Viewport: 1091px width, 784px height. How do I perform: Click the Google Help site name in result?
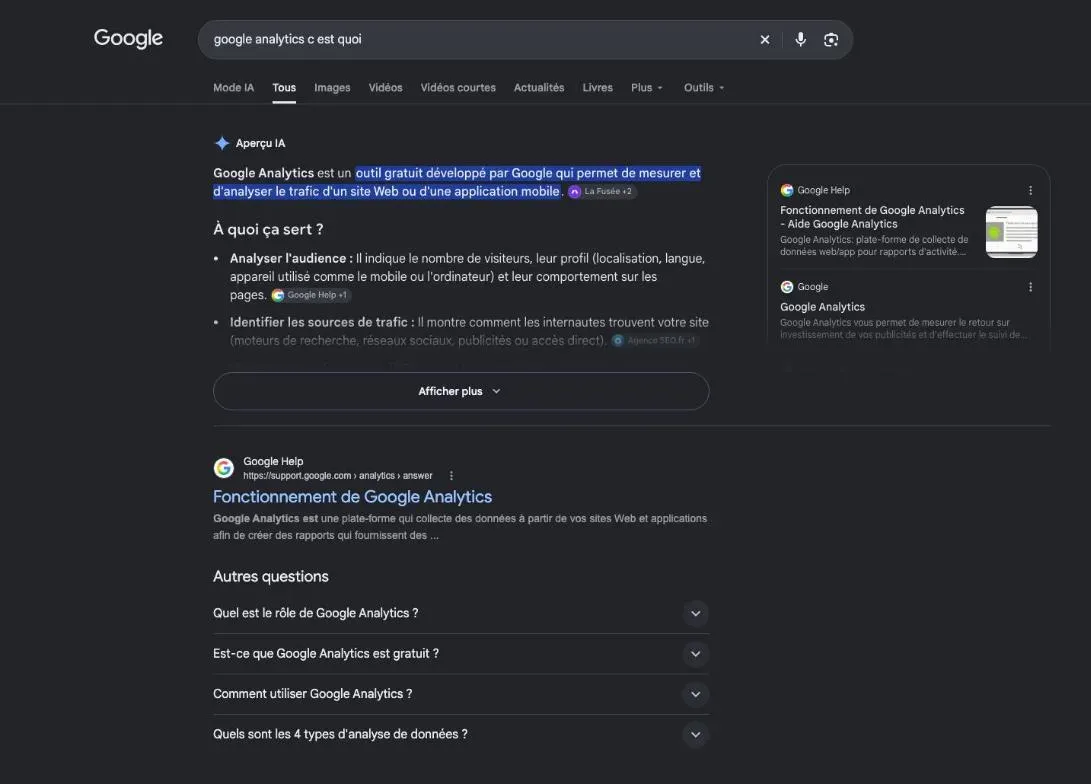point(273,461)
